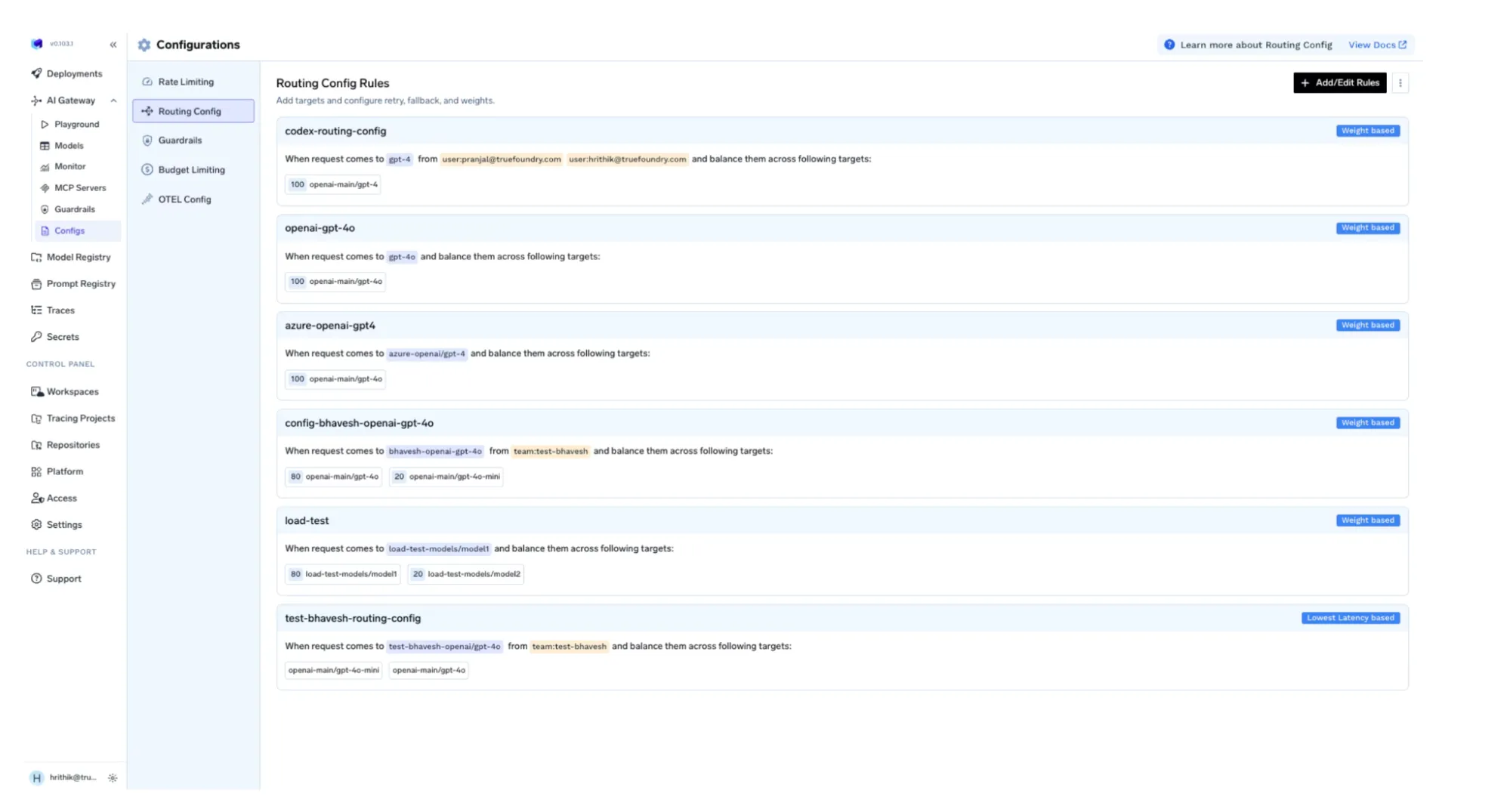
Task: Open the View Docs link
Action: tap(1377, 45)
